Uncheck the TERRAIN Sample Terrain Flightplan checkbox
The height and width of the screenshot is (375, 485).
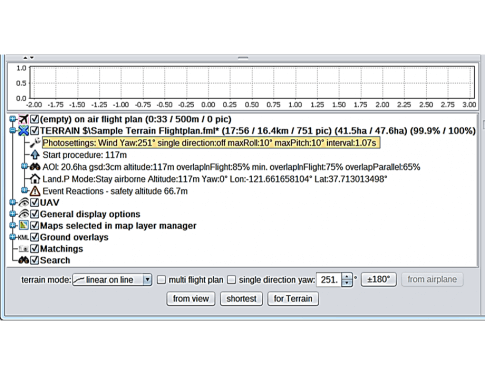click(34, 131)
